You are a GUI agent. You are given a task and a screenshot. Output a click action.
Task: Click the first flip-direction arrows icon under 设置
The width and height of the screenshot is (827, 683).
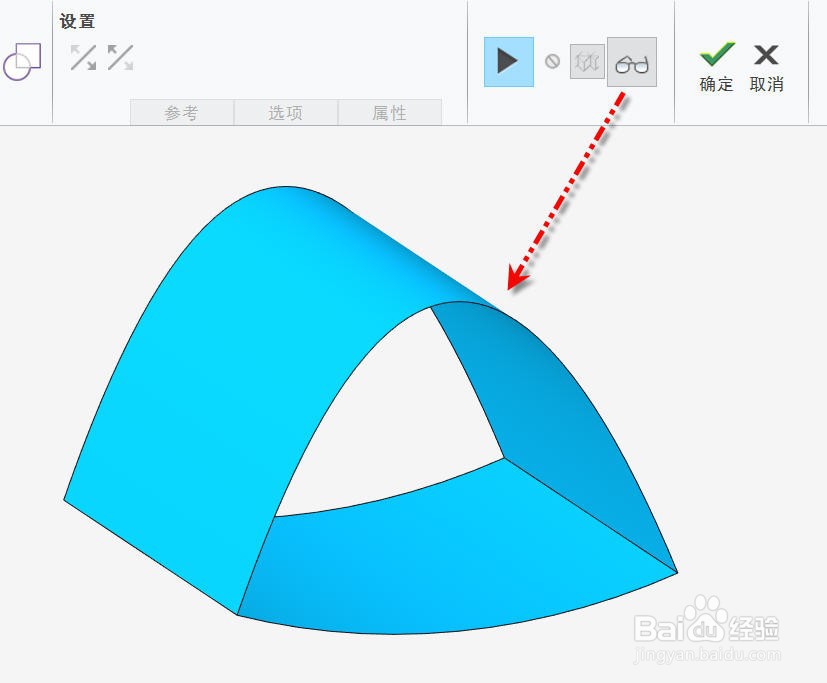click(x=83, y=57)
